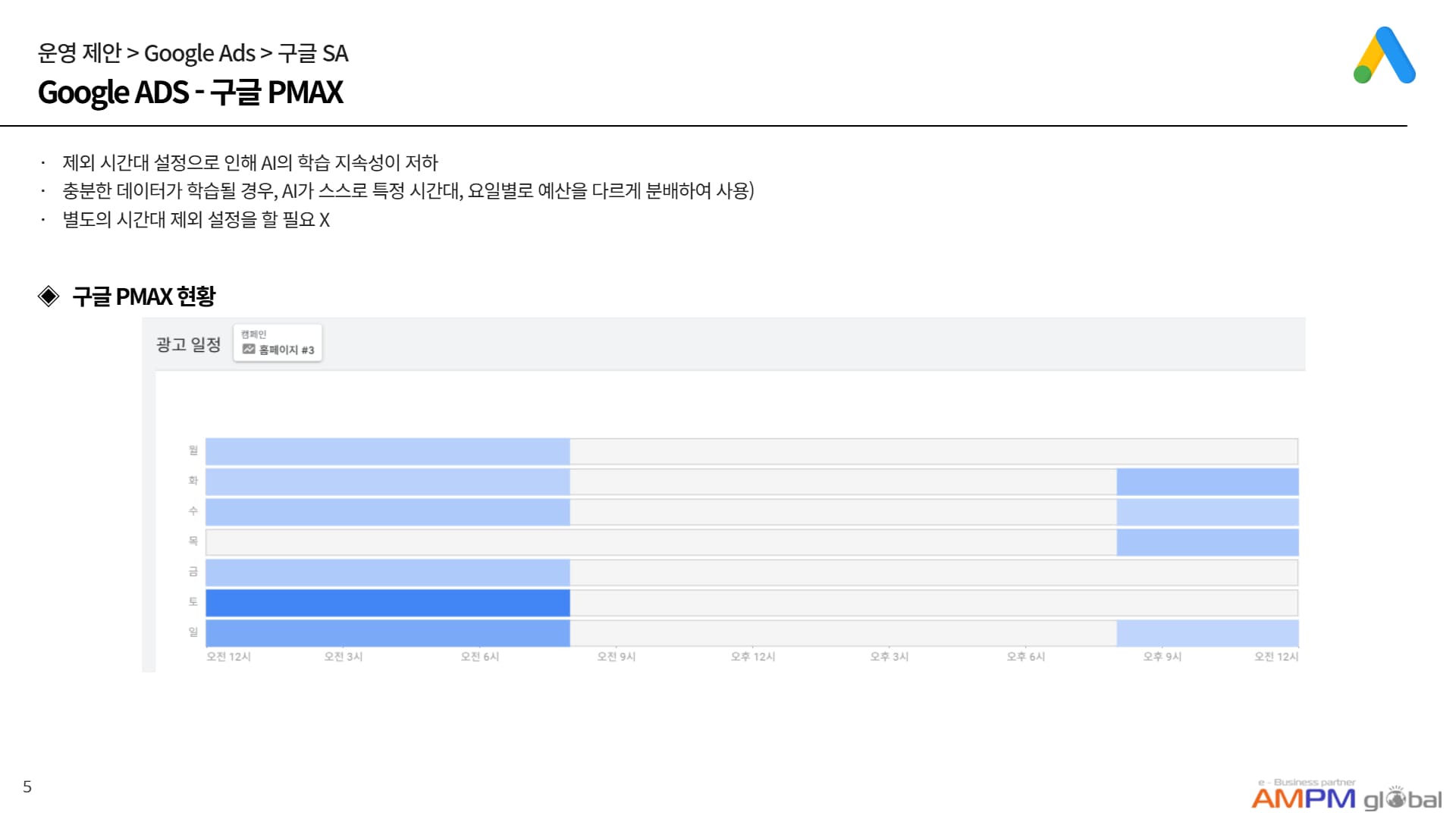Click Thursday's empty gray schedule row
The height and width of the screenshot is (819, 1456).
[661, 542]
